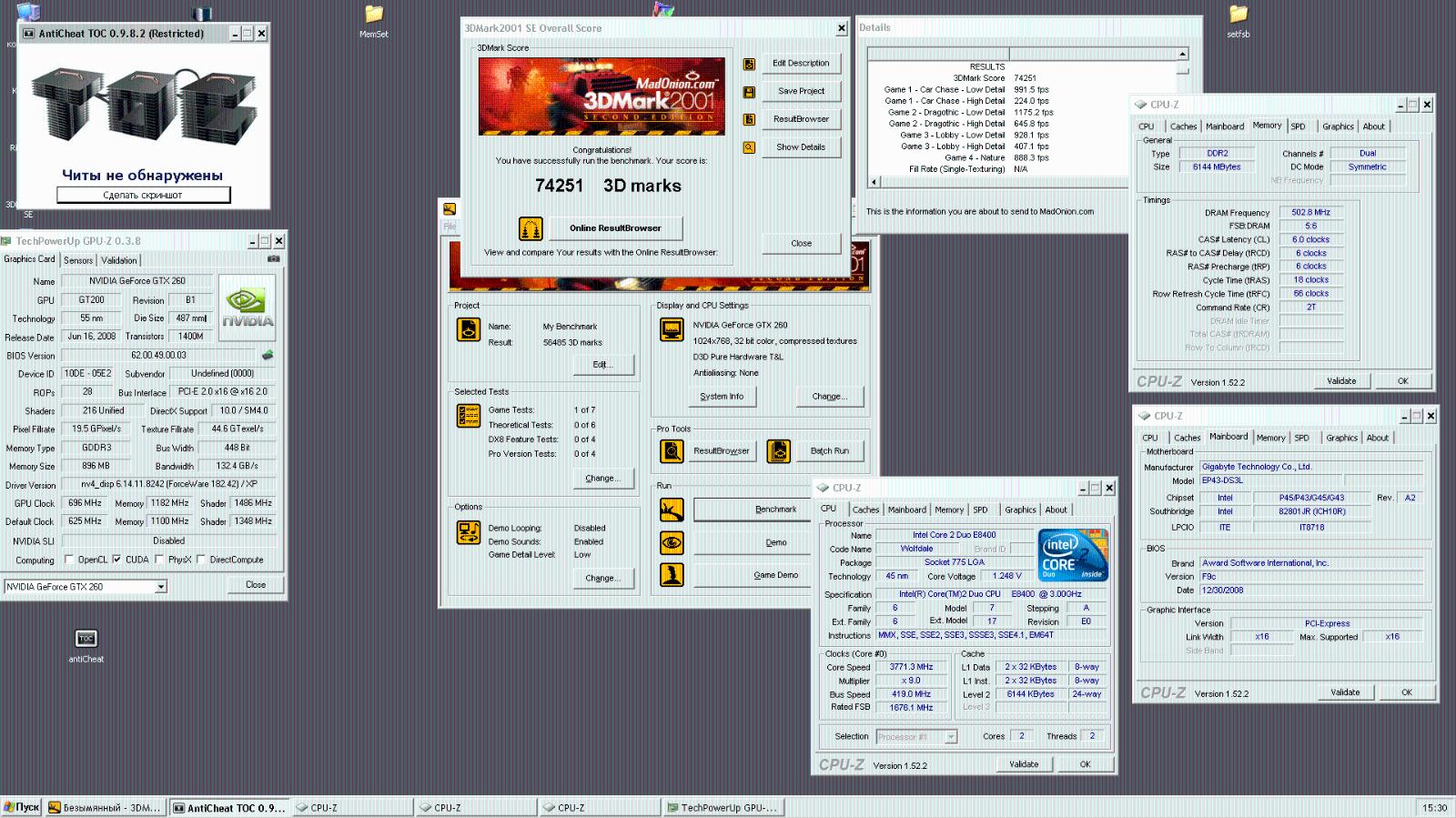The width and height of the screenshot is (1456, 818).
Task: Open SPD tab in CPU-Z memory window
Action: click(x=1298, y=126)
